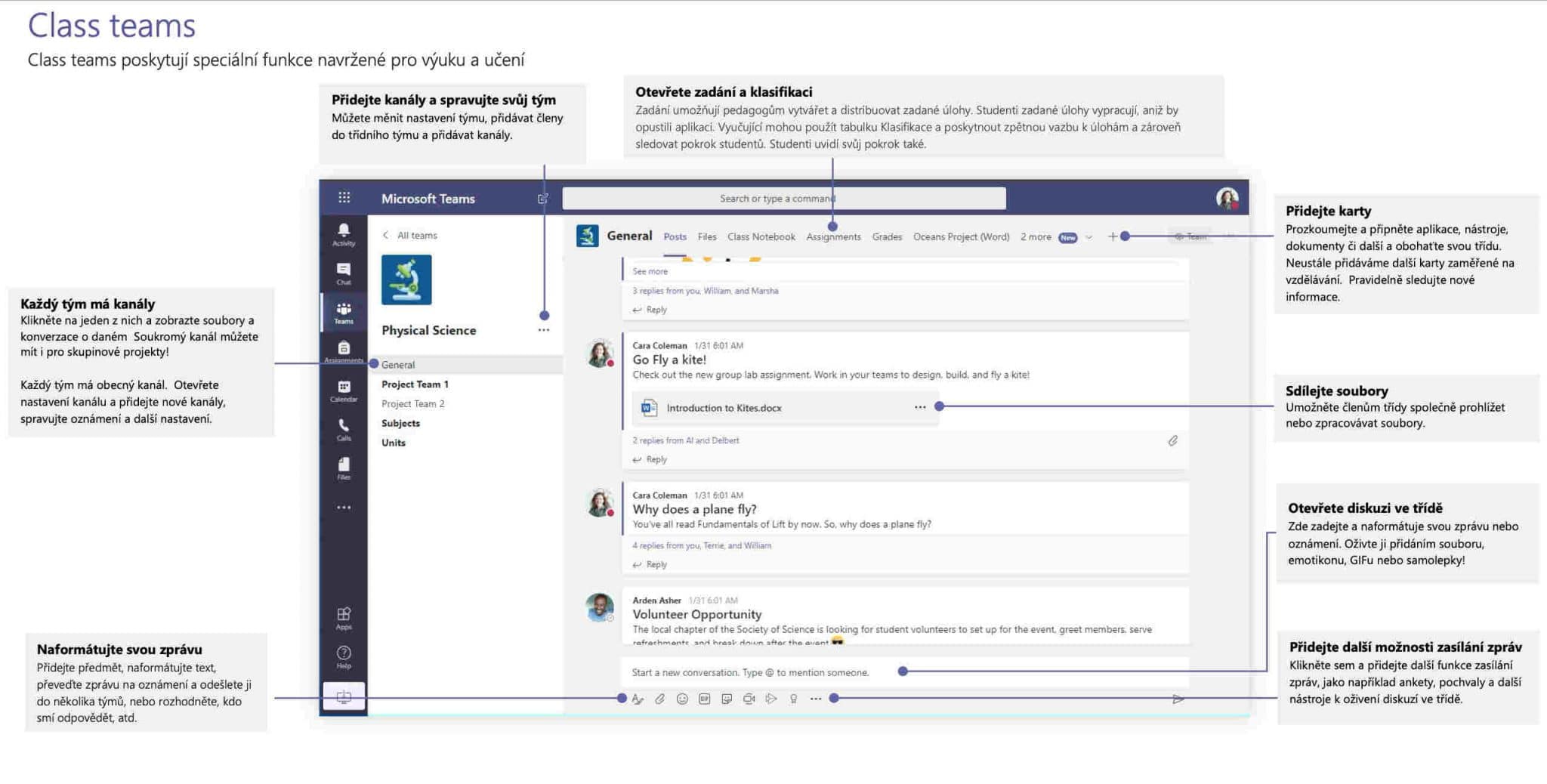Open Calendar in the sidebar
Image resolution: width=1547 pixels, height=784 pixels.
tap(344, 390)
